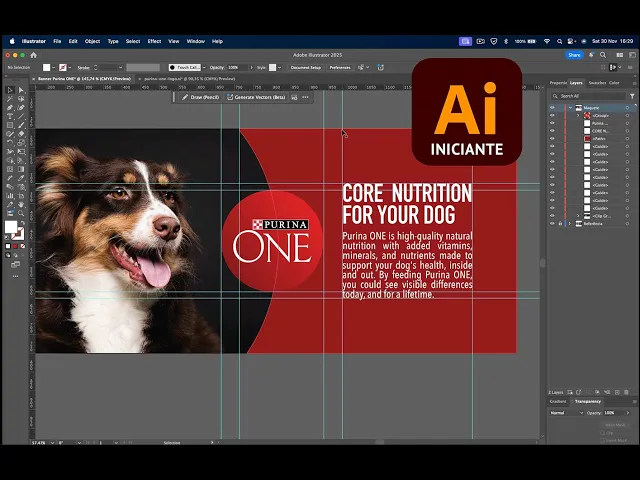
Task: Select the Free Transform tool
Action: coord(21,152)
